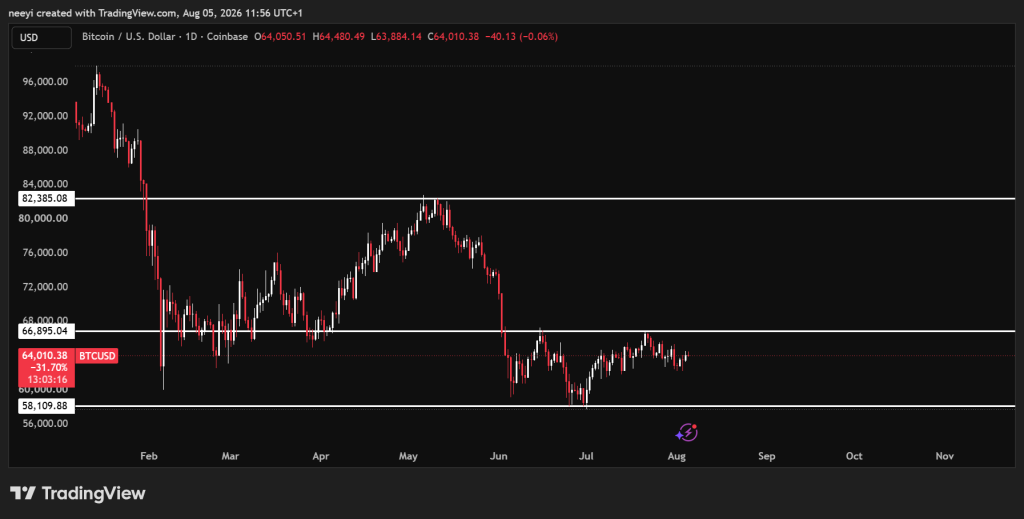Click the 84,000.00 price axis label
This screenshot has width=1024, height=519.
(44, 184)
